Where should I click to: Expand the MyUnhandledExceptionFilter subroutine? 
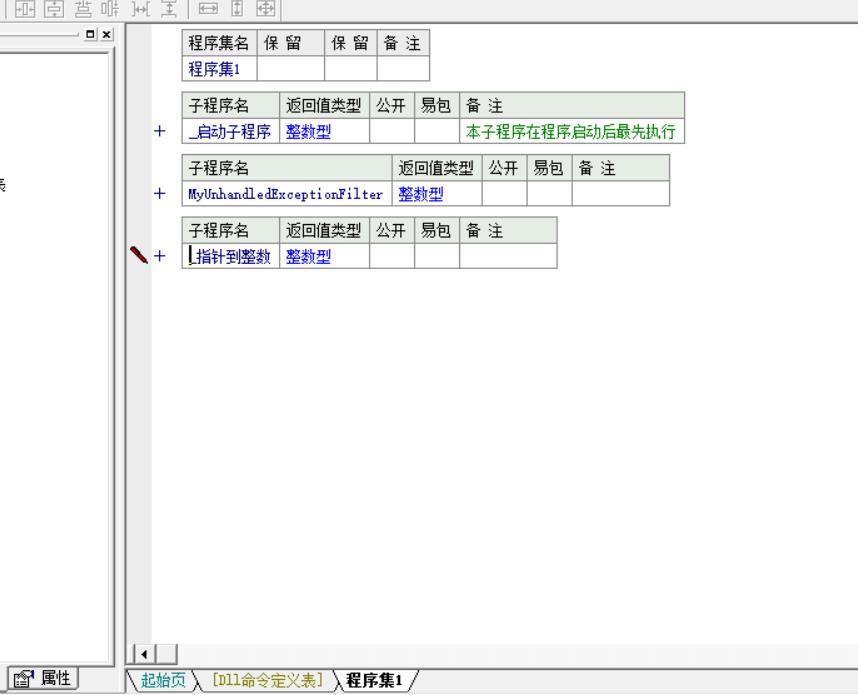(x=160, y=193)
